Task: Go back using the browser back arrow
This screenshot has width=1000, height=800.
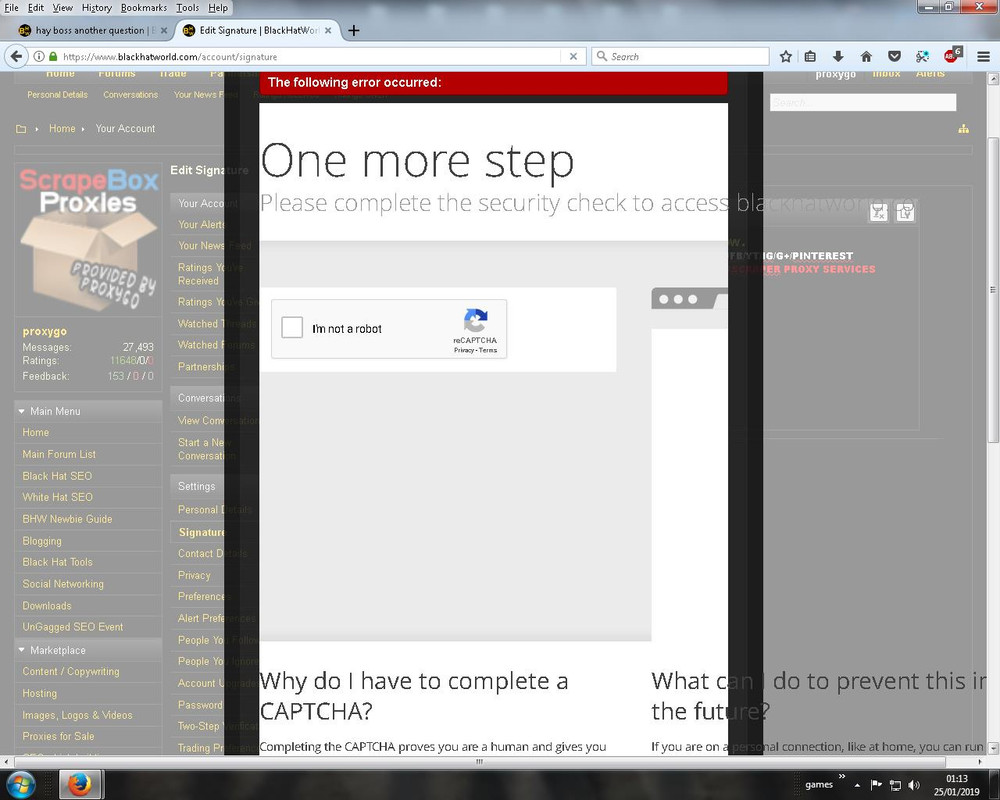Action: 16,56
